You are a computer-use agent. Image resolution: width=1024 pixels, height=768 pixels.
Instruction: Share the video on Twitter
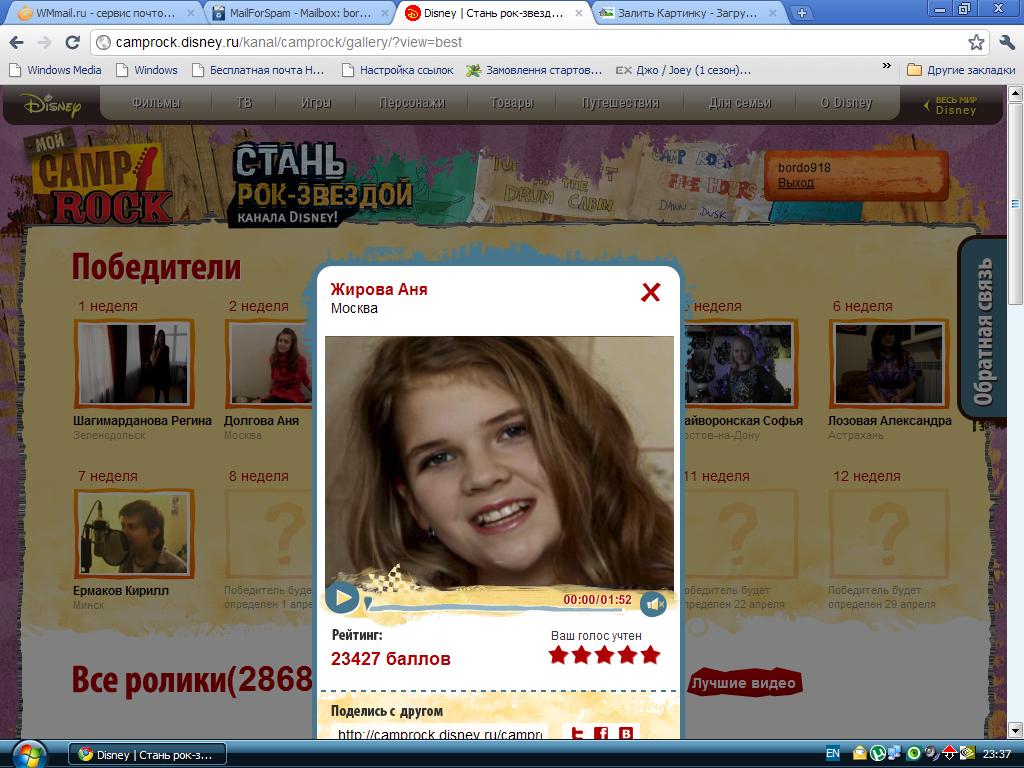[x=576, y=733]
